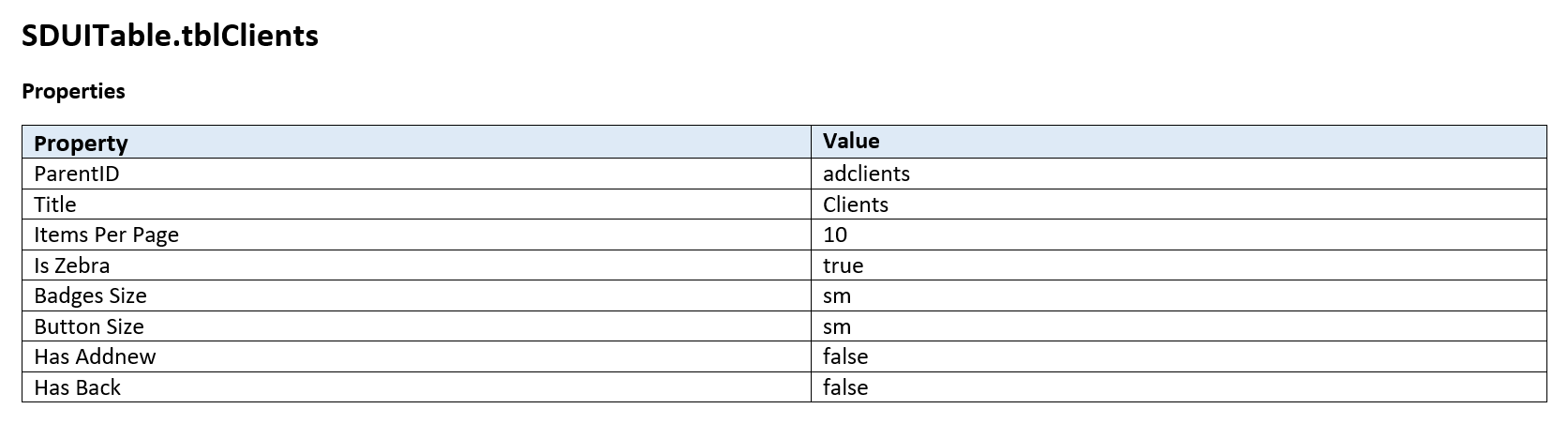Click the SDUITable.tblClients heading
Screen dimensions: 1568x424
coord(170,36)
